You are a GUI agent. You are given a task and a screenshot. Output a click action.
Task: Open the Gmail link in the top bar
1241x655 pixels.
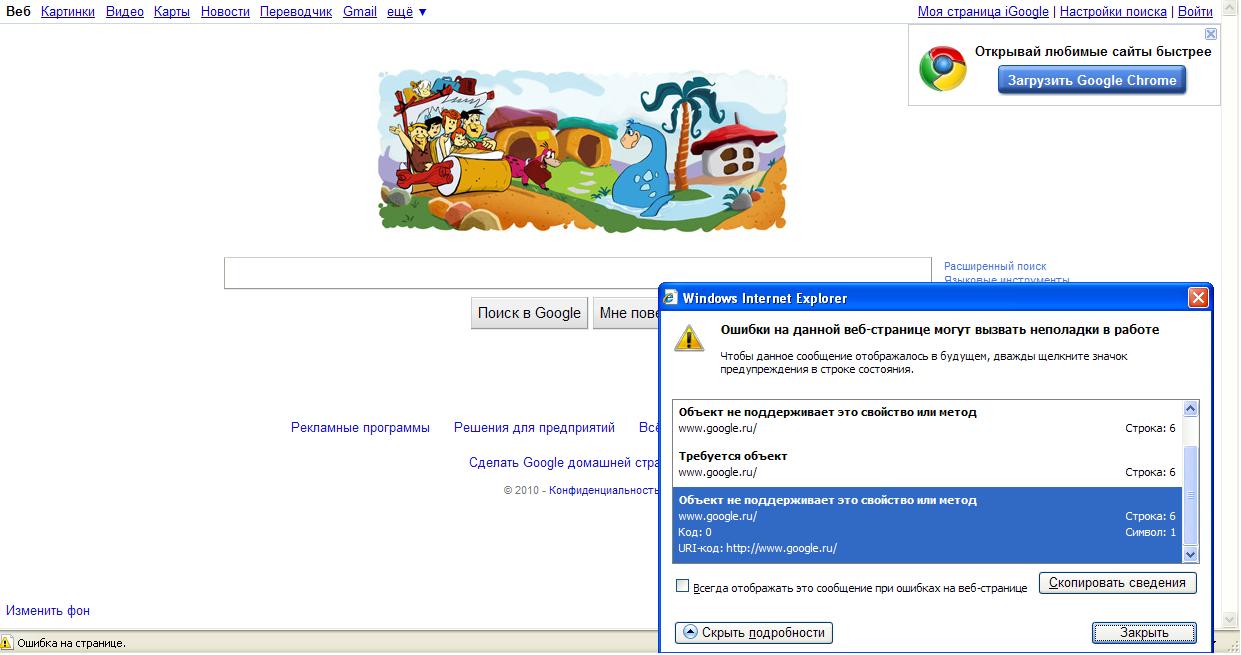click(360, 12)
